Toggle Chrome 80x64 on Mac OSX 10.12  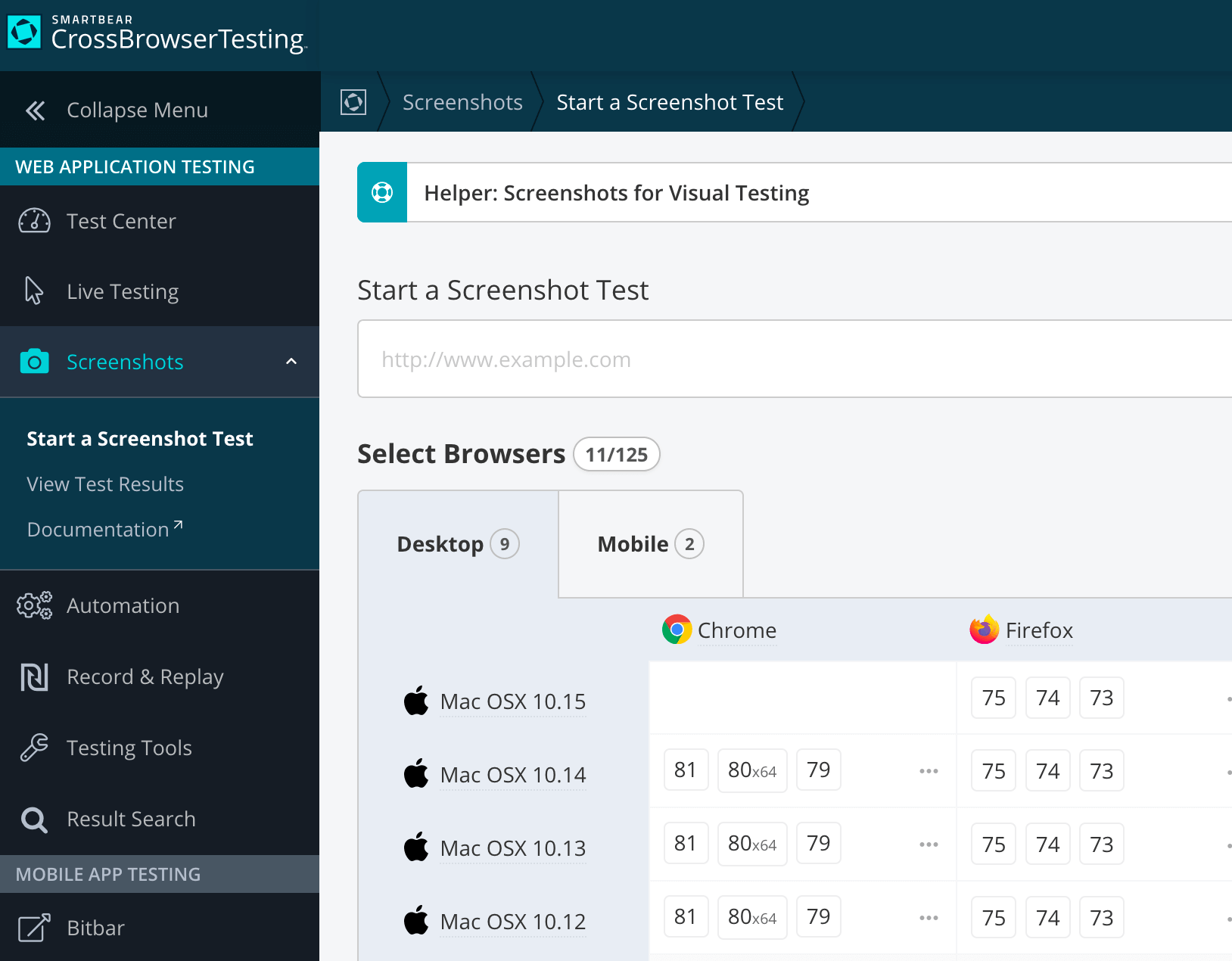coord(752,917)
